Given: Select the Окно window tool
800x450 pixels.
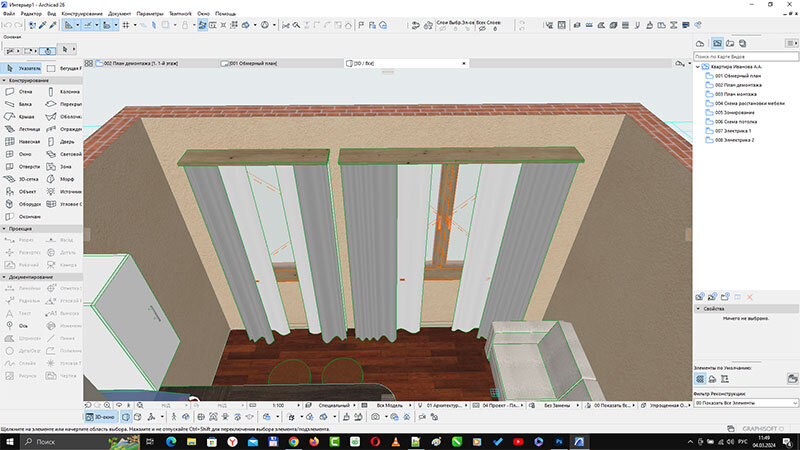Looking at the screenshot, I should pyautogui.click(x=20, y=154).
